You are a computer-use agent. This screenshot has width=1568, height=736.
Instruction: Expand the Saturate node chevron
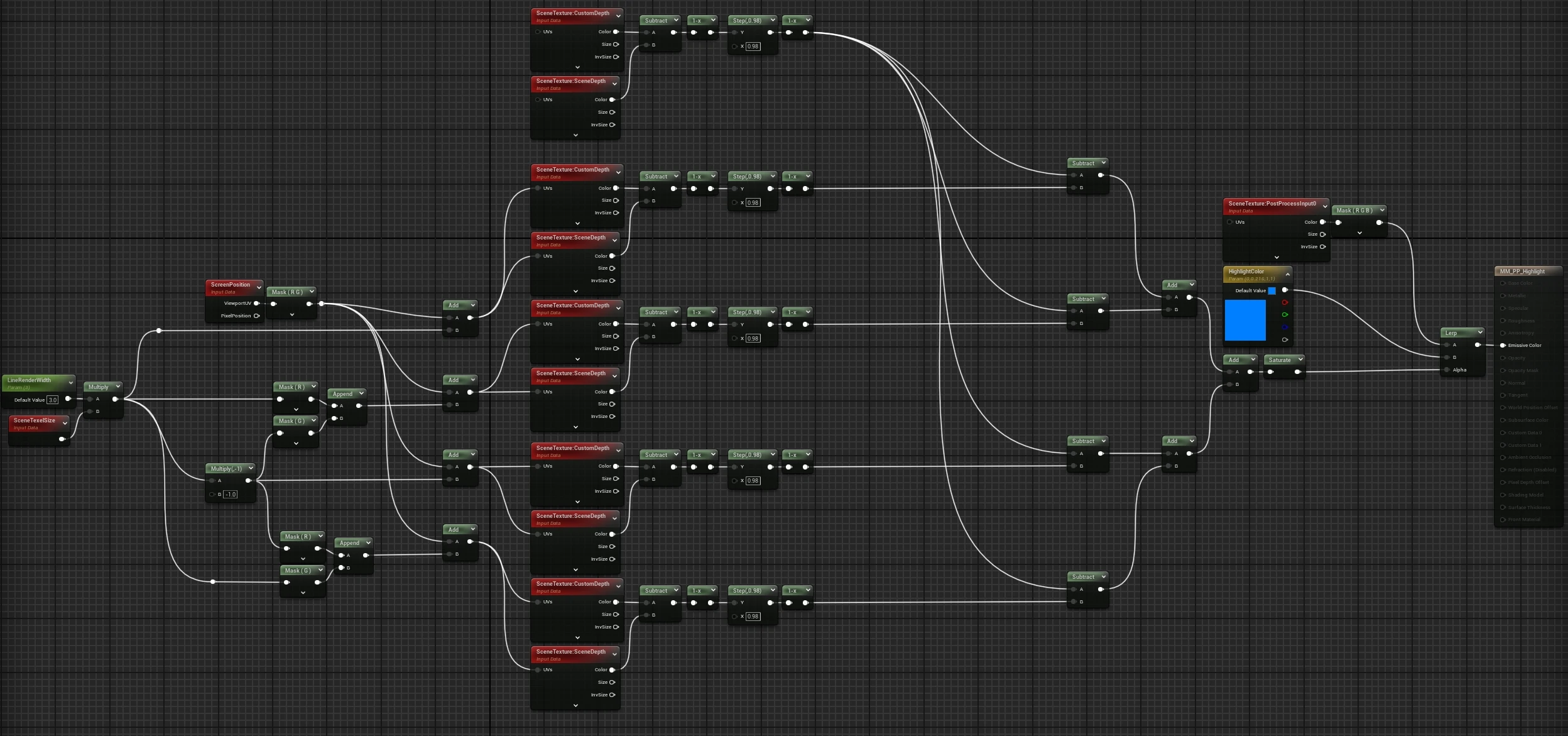click(x=1300, y=359)
